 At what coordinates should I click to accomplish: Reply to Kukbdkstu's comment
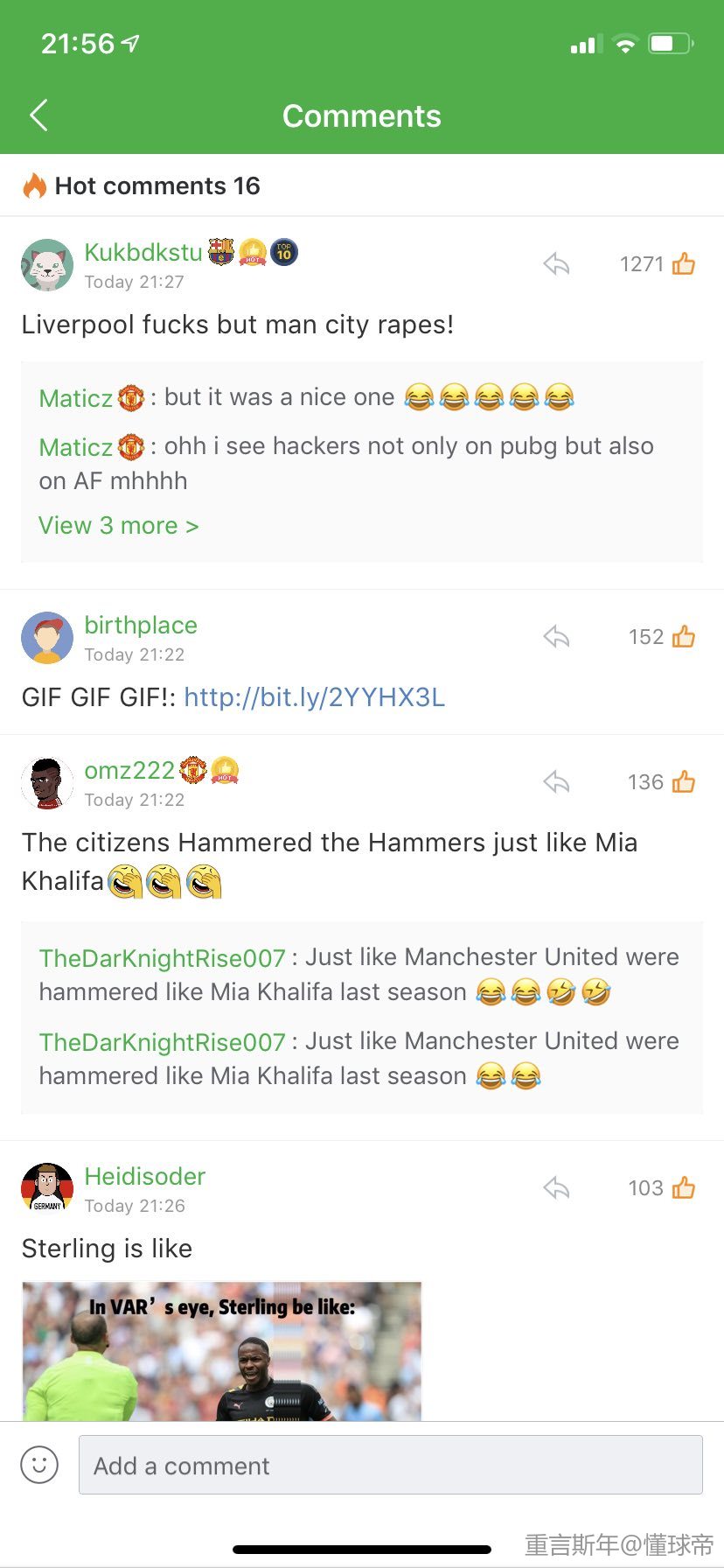(x=556, y=263)
